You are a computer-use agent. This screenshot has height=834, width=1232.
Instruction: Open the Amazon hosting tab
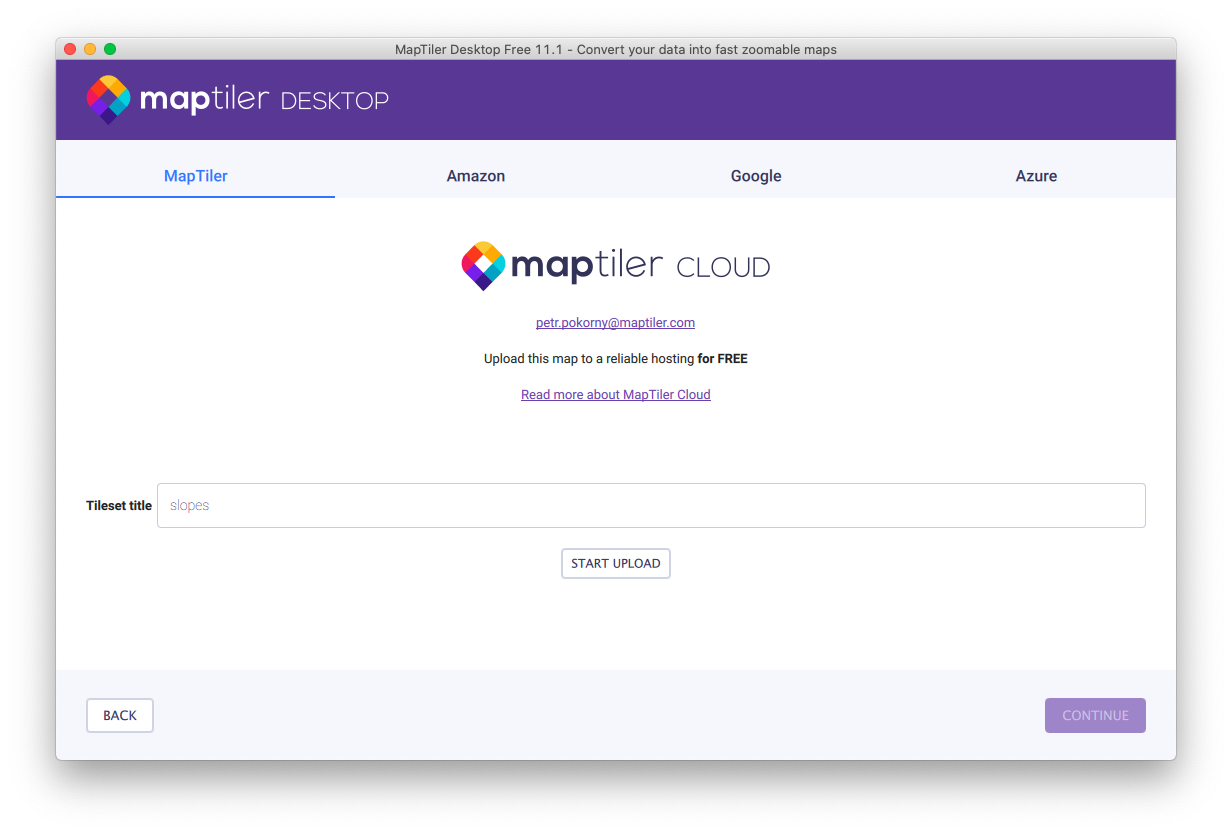coord(476,176)
